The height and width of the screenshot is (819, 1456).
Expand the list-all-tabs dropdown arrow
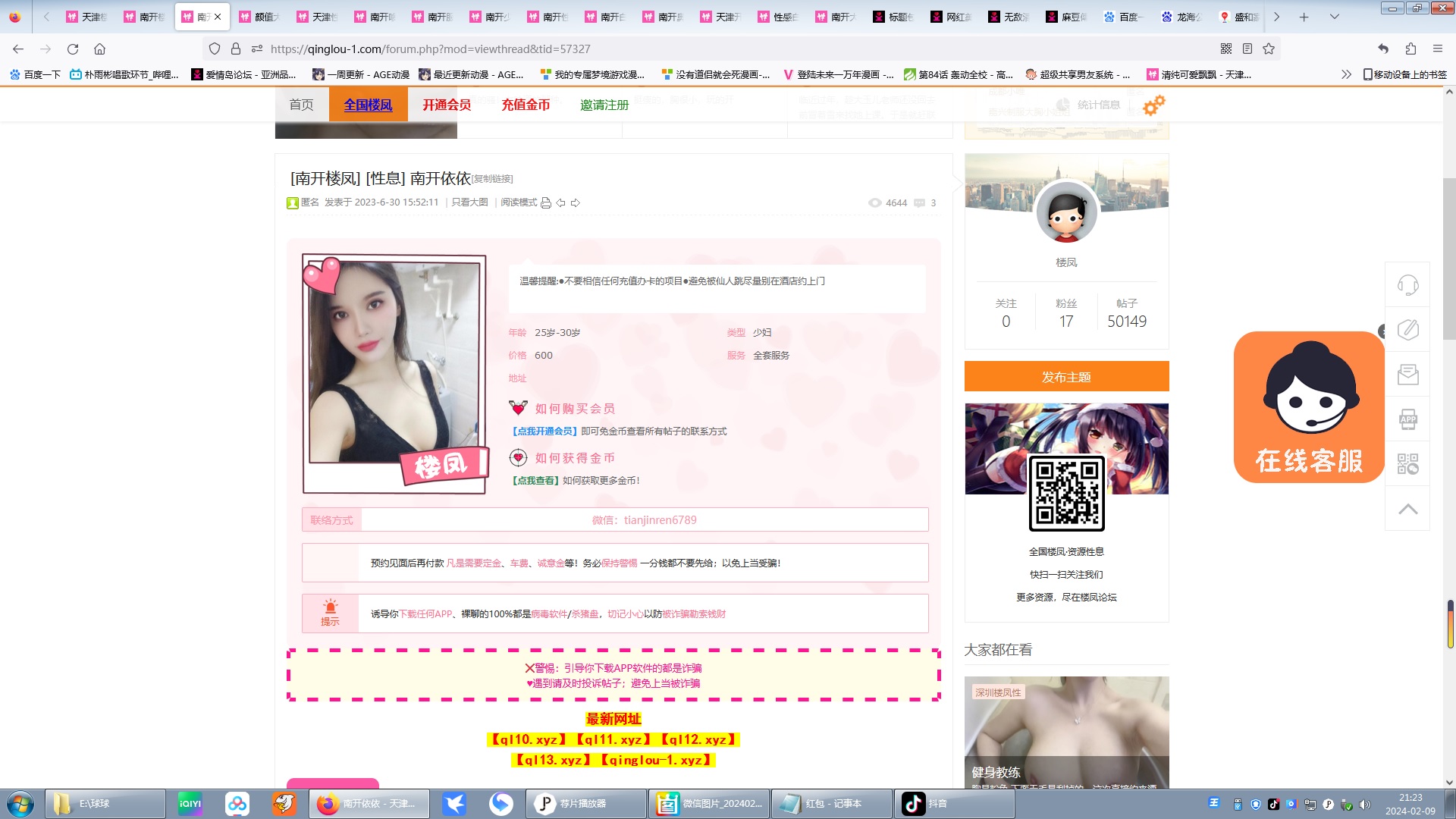pyautogui.click(x=1335, y=17)
